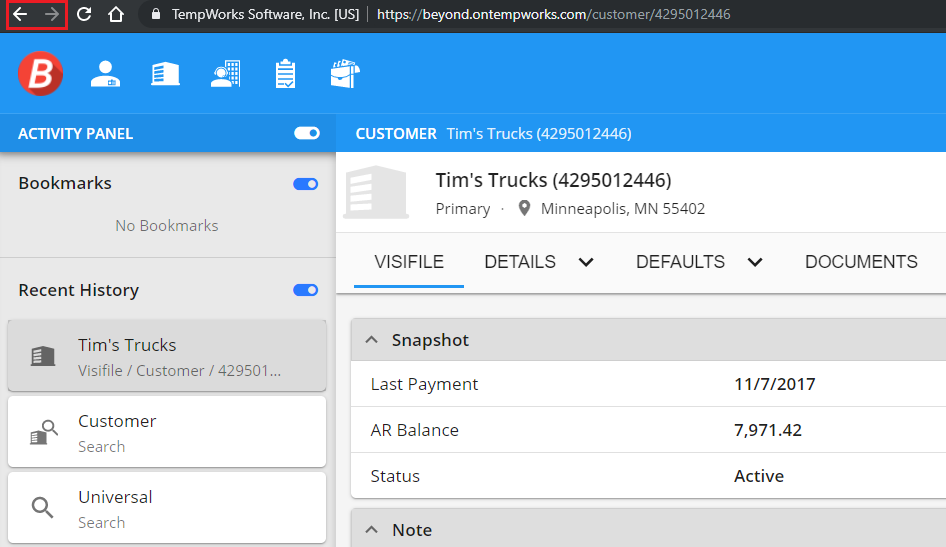Click the Tim's Trucks (4295012446) page heading
Viewport: 946px width, 547px height.
coord(553,180)
